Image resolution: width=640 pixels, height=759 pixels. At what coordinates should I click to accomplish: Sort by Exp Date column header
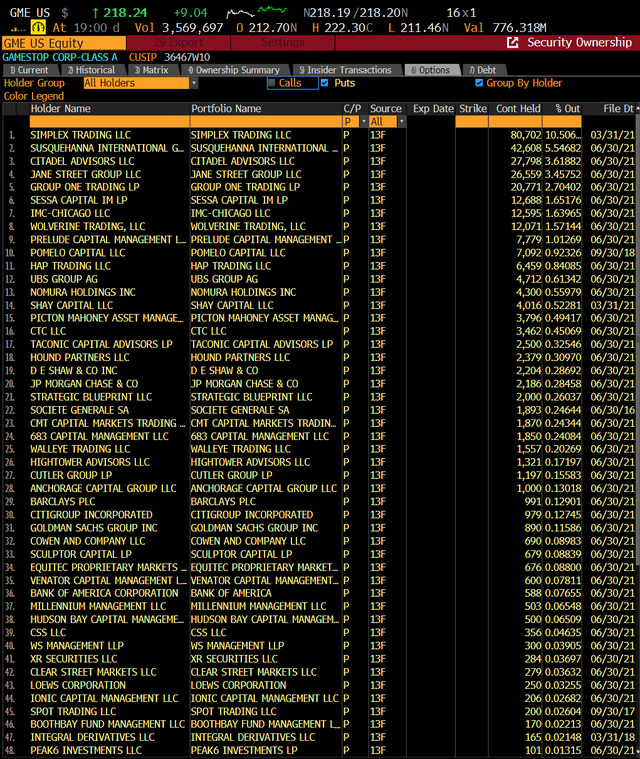[433, 108]
